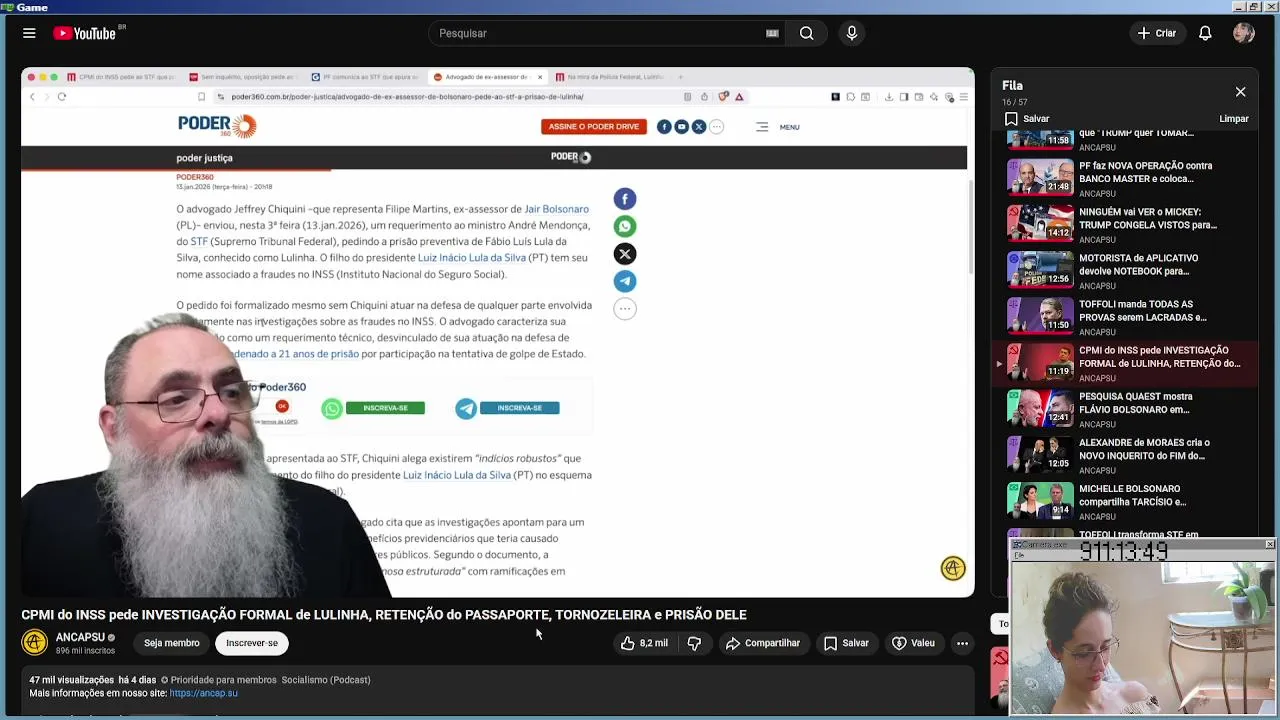Click the CPMI do INSS browser tab in video

pyautogui.click(x=121, y=77)
